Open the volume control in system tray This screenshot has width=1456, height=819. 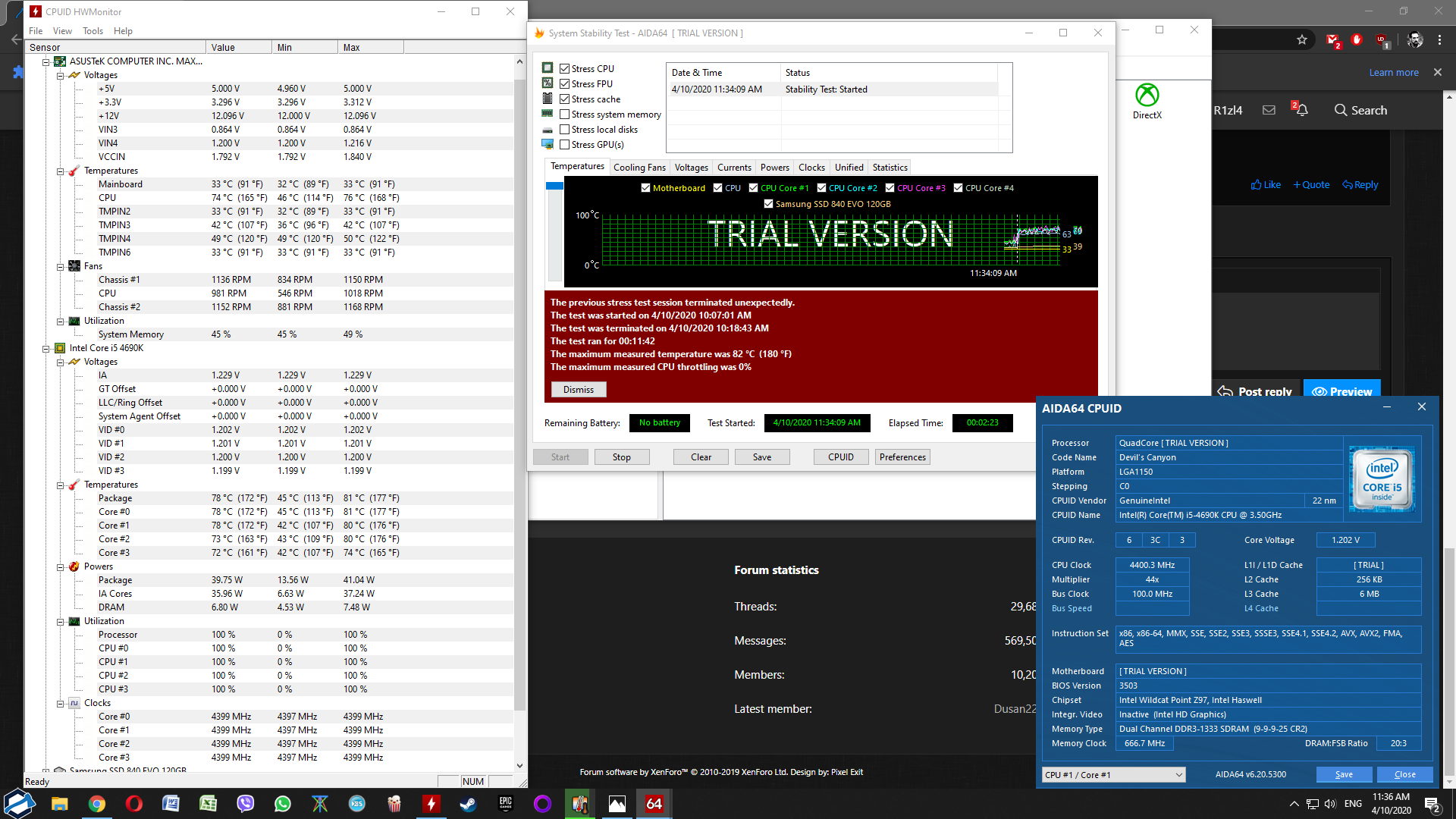tap(1330, 804)
